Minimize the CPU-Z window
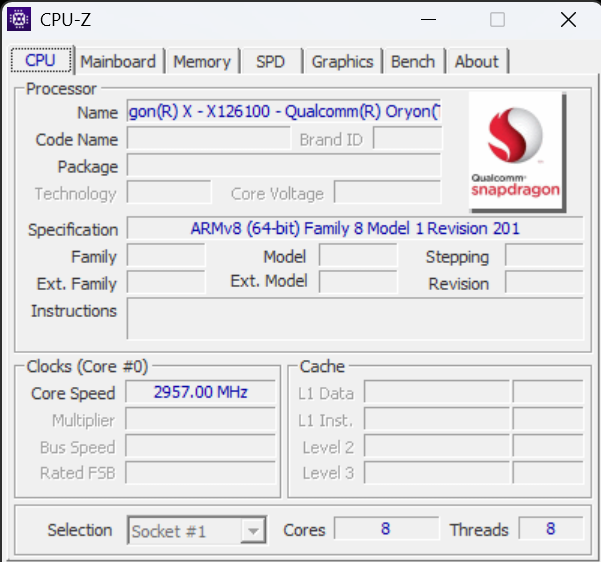Image resolution: width=601 pixels, height=562 pixels. [429, 19]
